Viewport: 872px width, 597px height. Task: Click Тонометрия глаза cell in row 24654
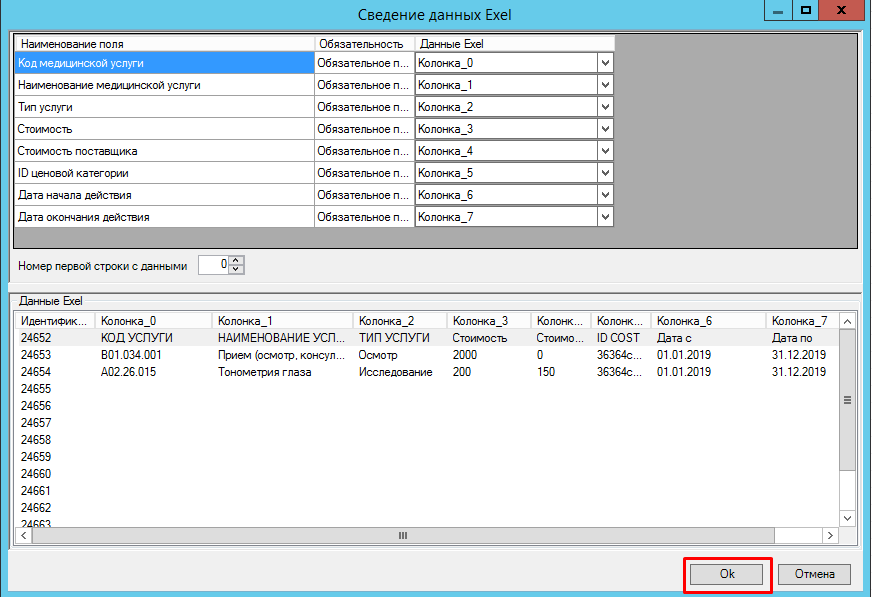point(265,372)
